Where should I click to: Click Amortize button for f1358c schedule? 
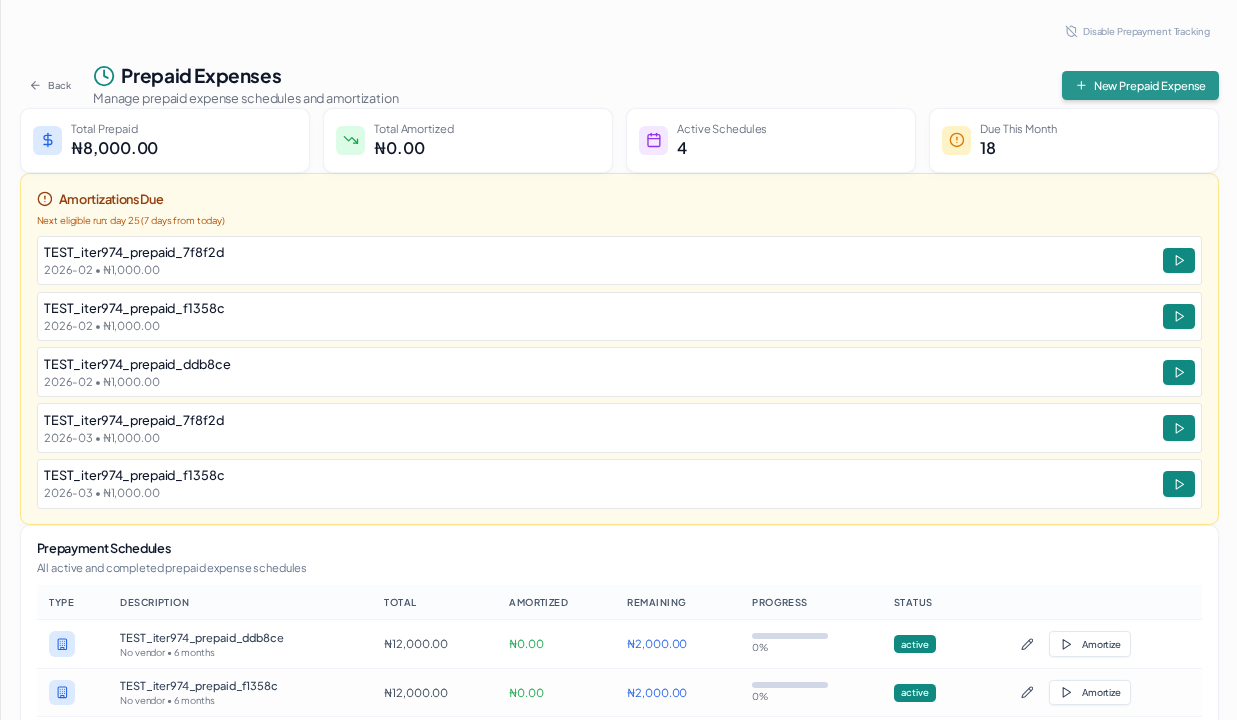tap(1090, 692)
